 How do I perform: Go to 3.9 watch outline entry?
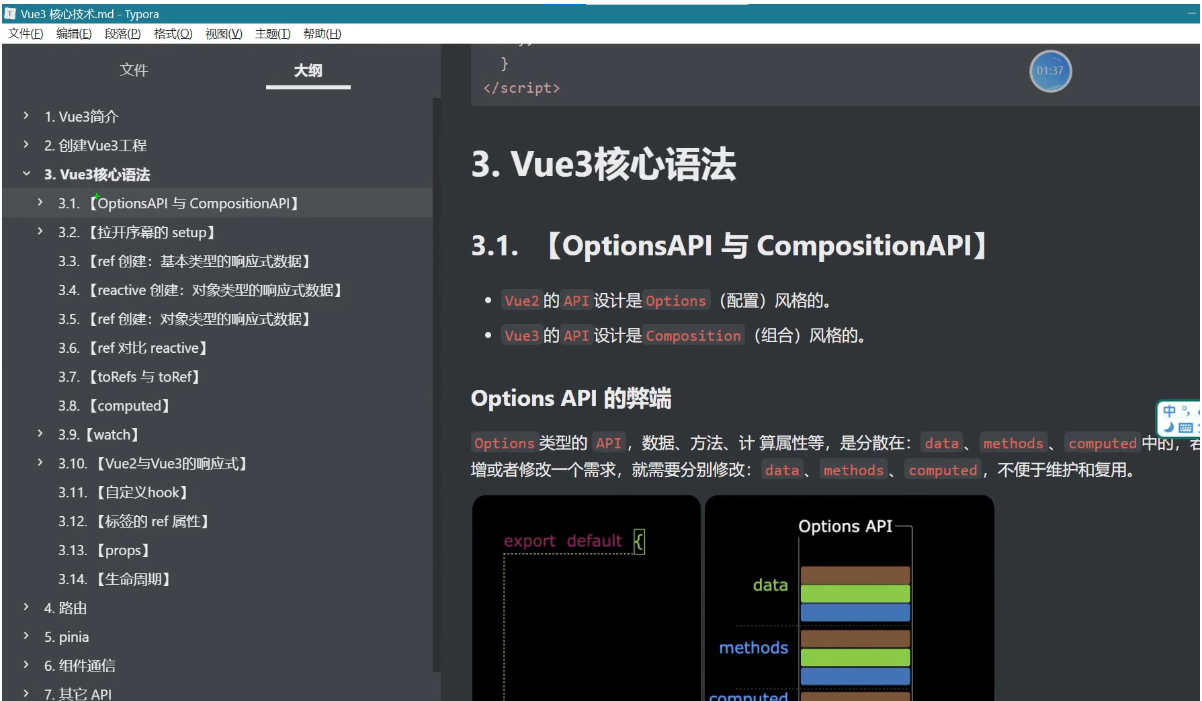click(x=98, y=436)
